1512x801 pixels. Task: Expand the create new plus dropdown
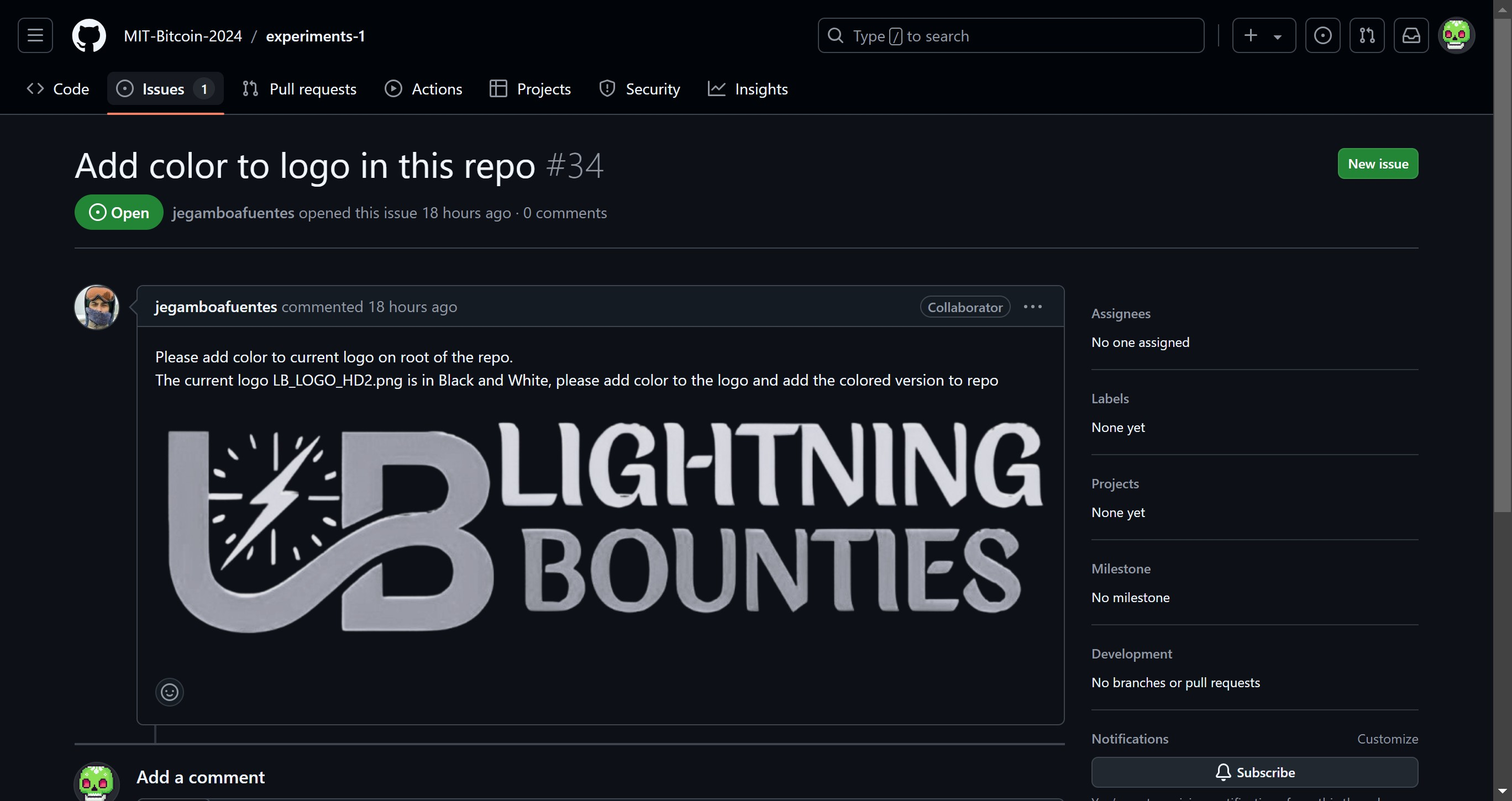[1264, 36]
